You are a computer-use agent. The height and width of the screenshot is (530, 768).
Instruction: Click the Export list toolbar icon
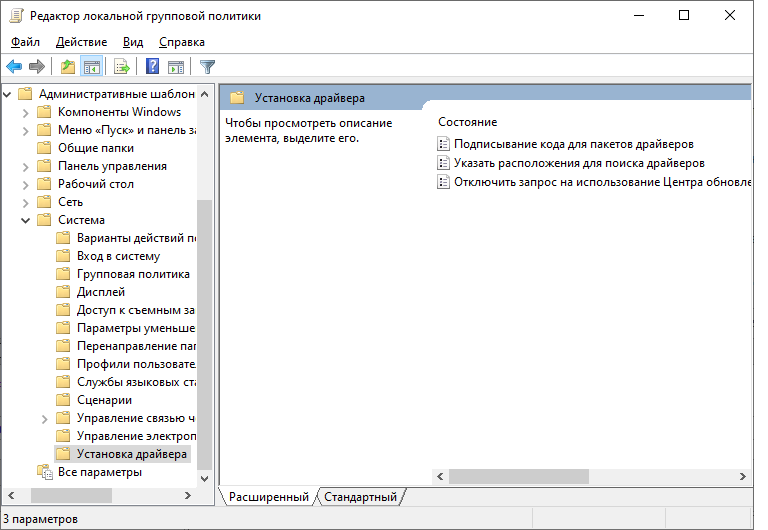(x=121, y=66)
